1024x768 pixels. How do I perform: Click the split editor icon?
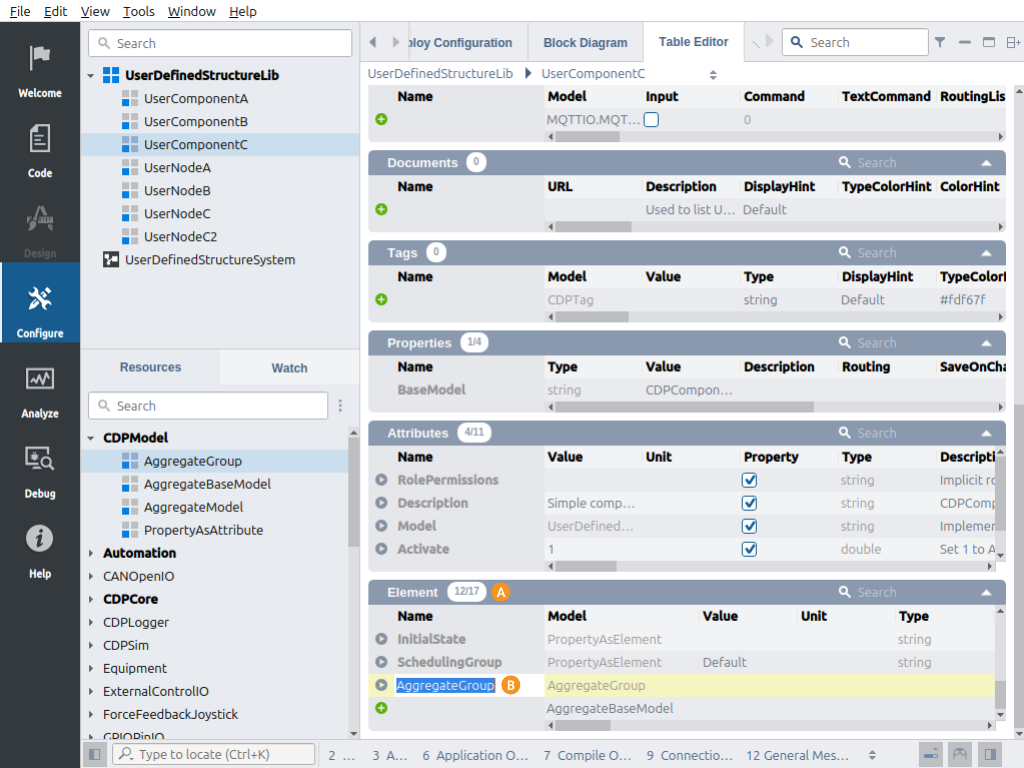coord(1013,42)
